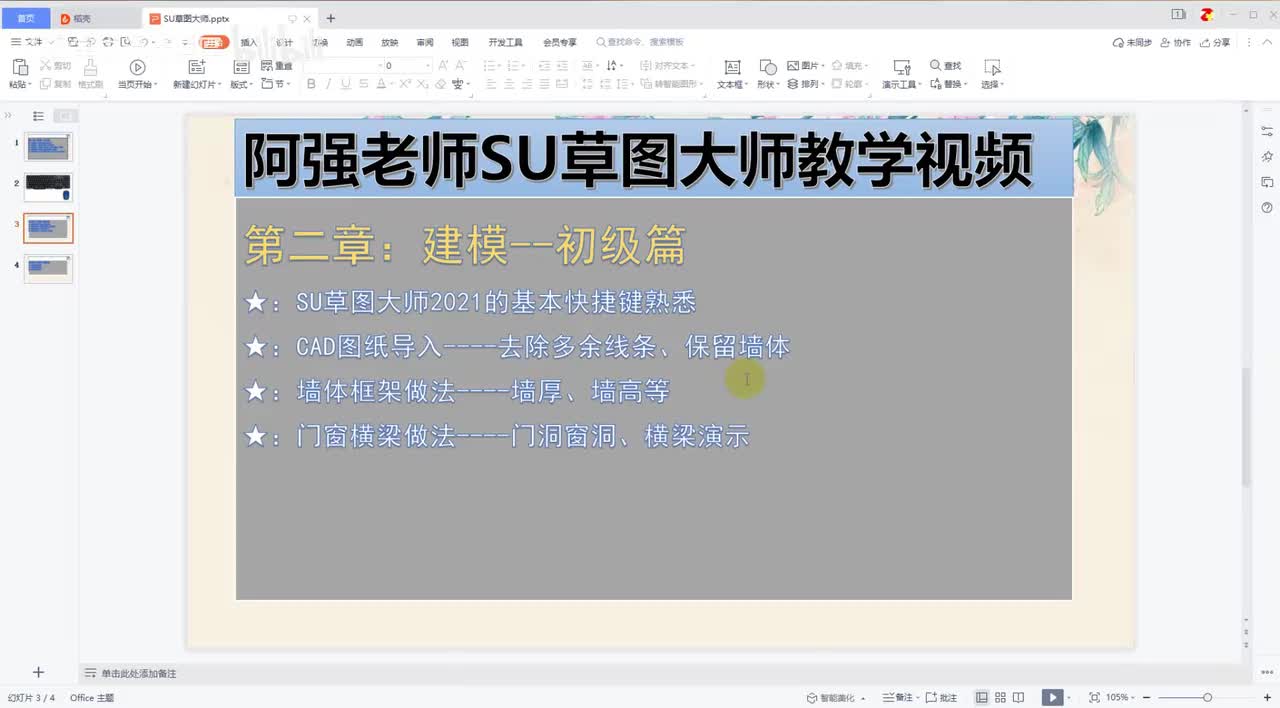Toggle the 备注 notes pane button
This screenshot has width=1280, height=708.
pos(898,697)
